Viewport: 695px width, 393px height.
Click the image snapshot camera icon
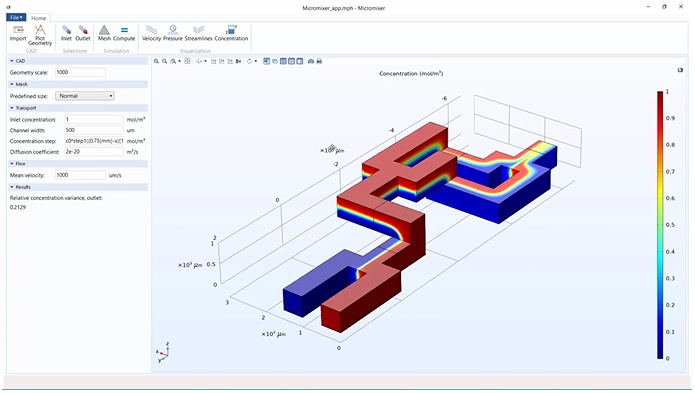311,61
